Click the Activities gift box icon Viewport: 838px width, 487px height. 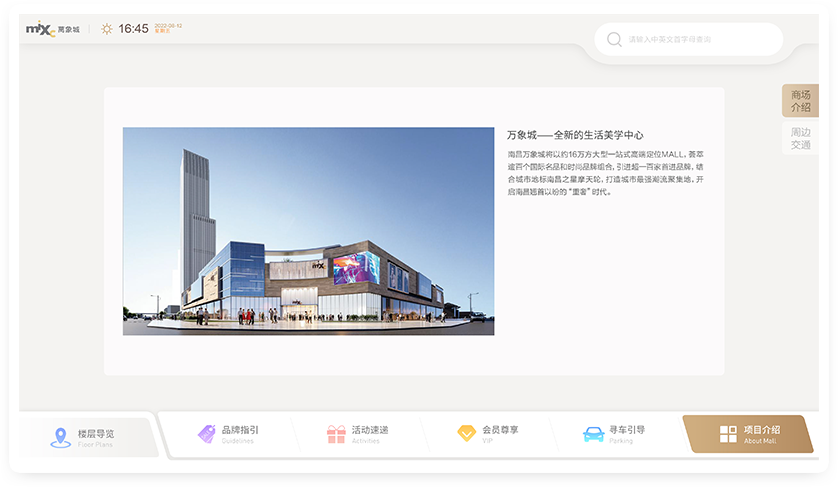pos(336,434)
